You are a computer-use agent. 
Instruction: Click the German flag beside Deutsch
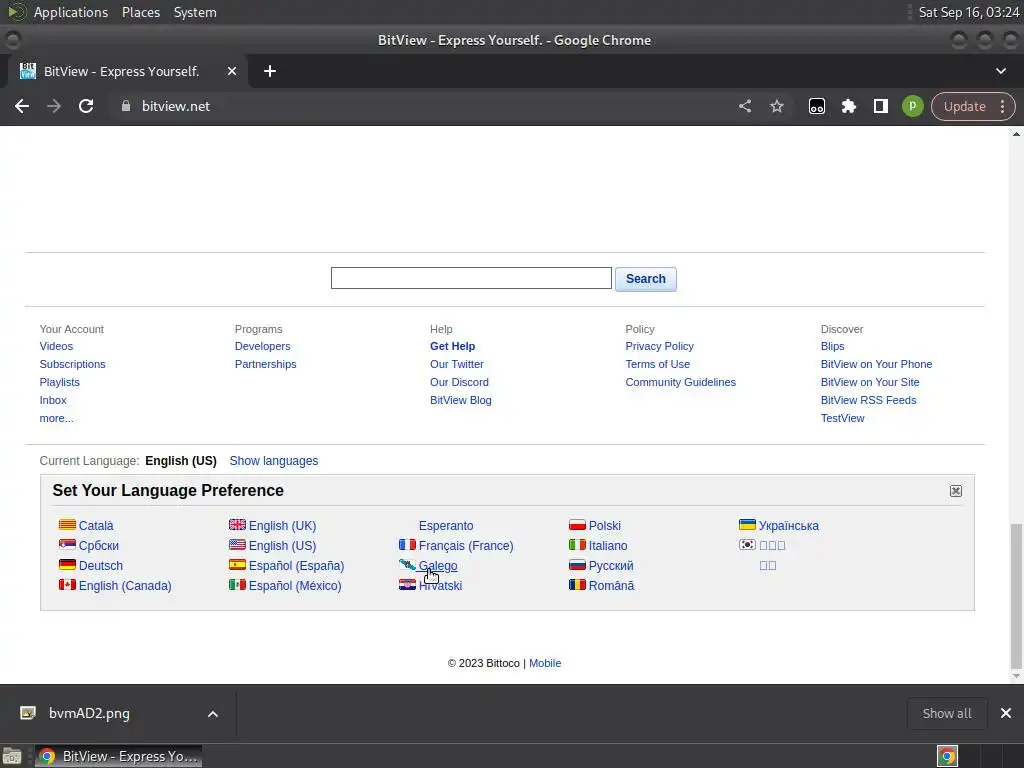pyautogui.click(x=67, y=565)
